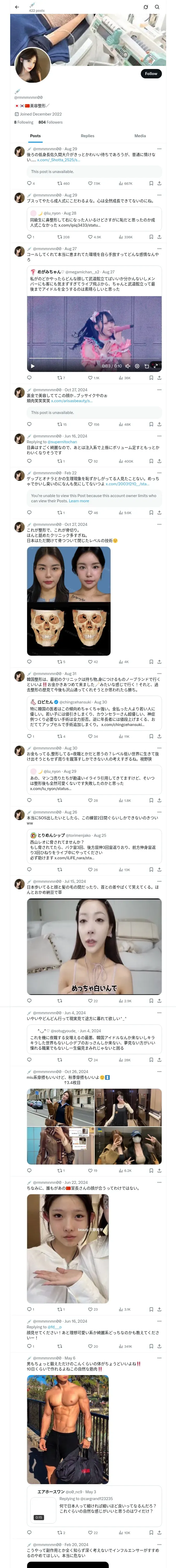Viewport: 176px width, 1568px height.
Task: Reply to the Aug 29 post with 667K views
Action: (29, 183)
